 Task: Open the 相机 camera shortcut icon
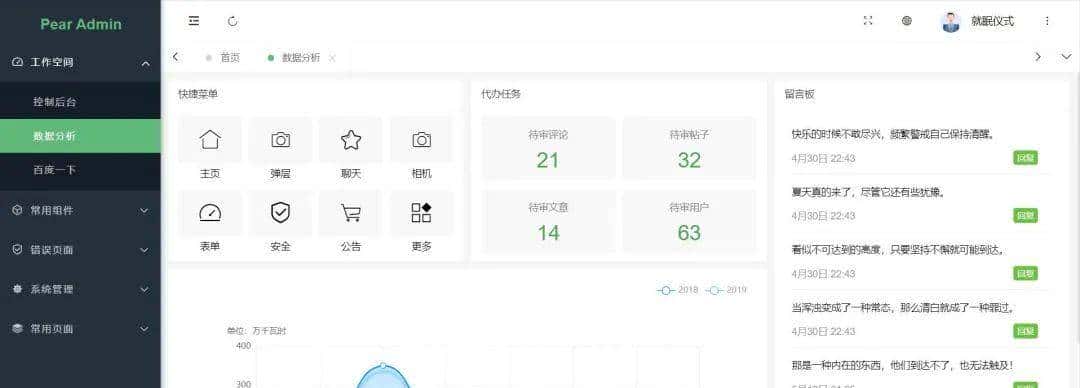[422, 139]
